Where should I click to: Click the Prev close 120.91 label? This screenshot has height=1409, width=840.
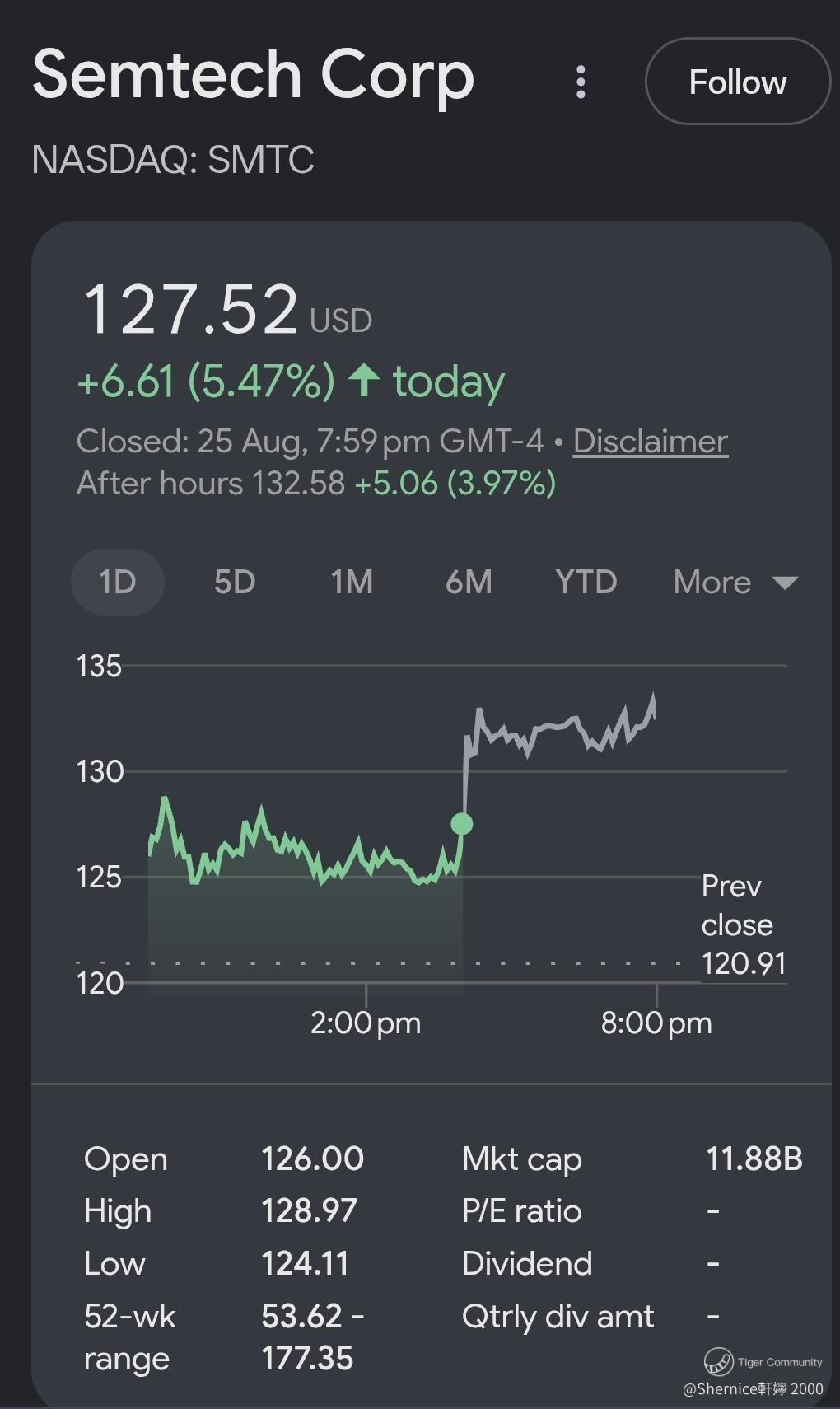(x=744, y=925)
